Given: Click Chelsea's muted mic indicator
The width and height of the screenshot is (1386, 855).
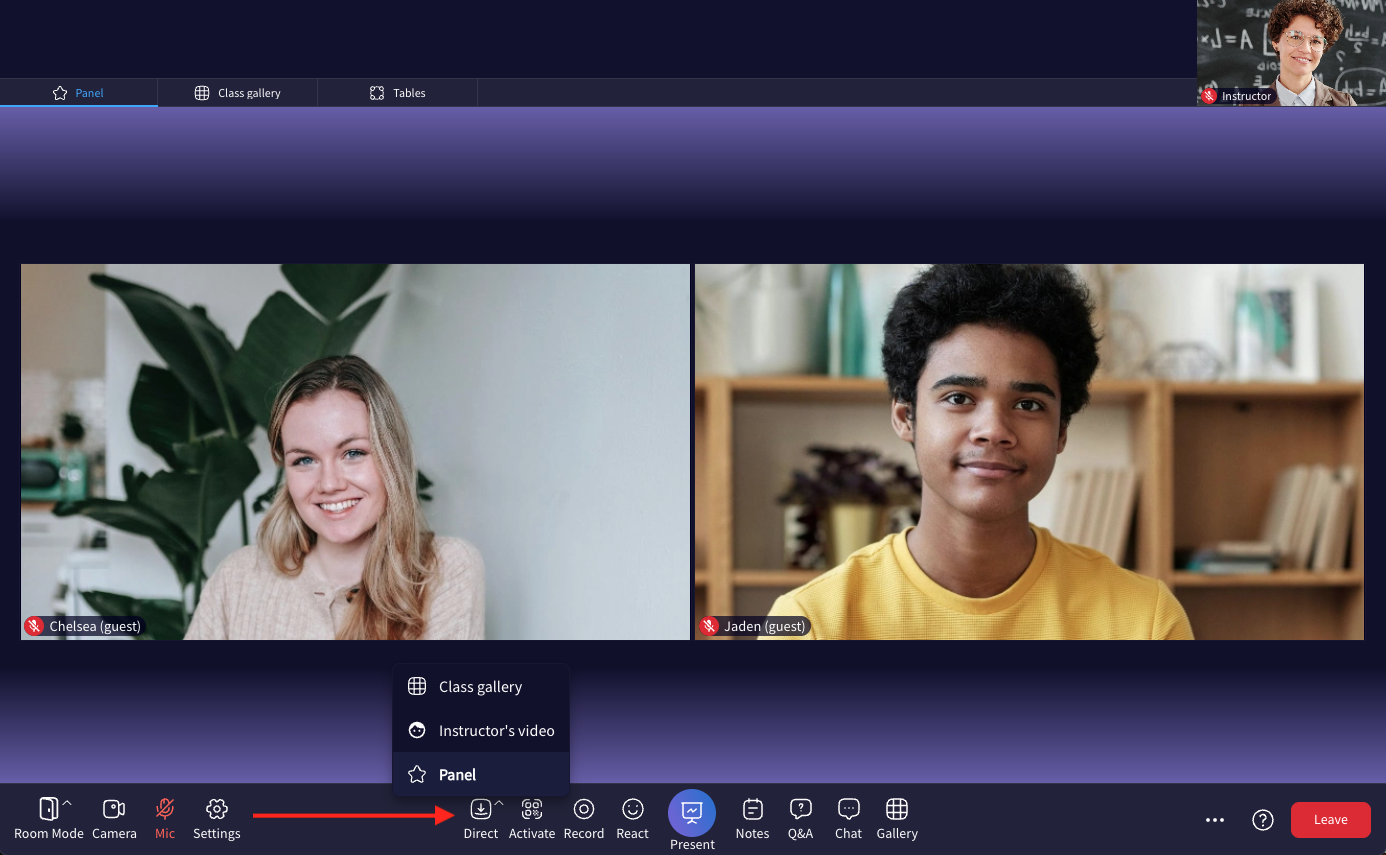Looking at the screenshot, I should pyautogui.click(x=35, y=626).
